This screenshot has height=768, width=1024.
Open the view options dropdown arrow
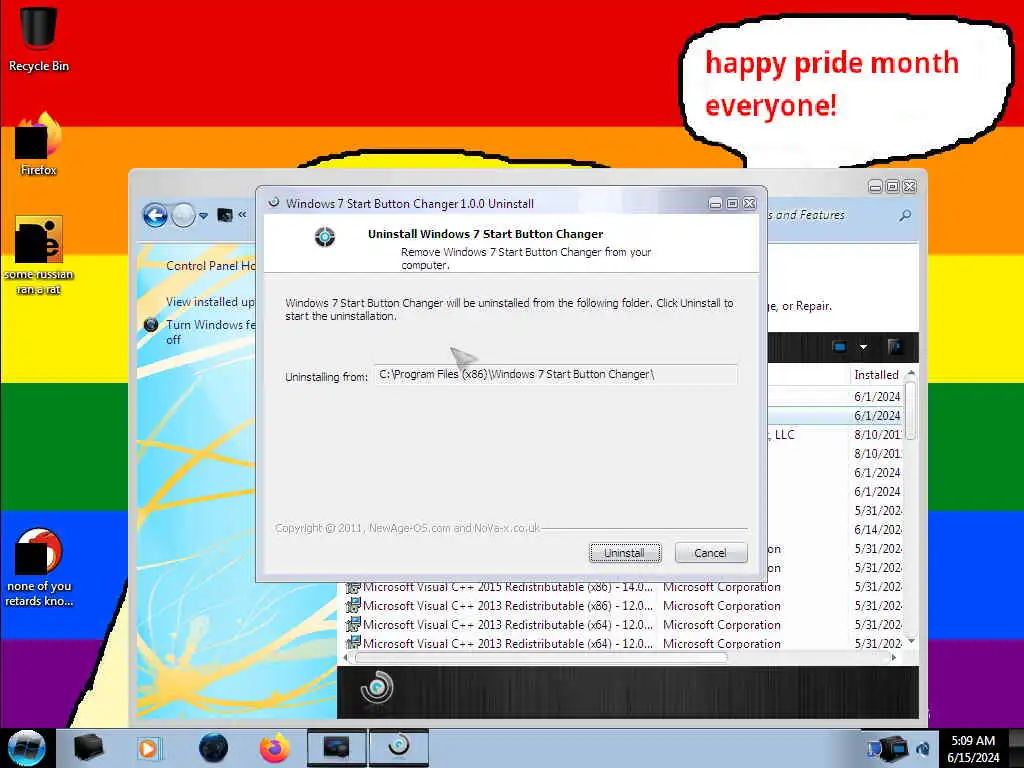click(x=863, y=347)
